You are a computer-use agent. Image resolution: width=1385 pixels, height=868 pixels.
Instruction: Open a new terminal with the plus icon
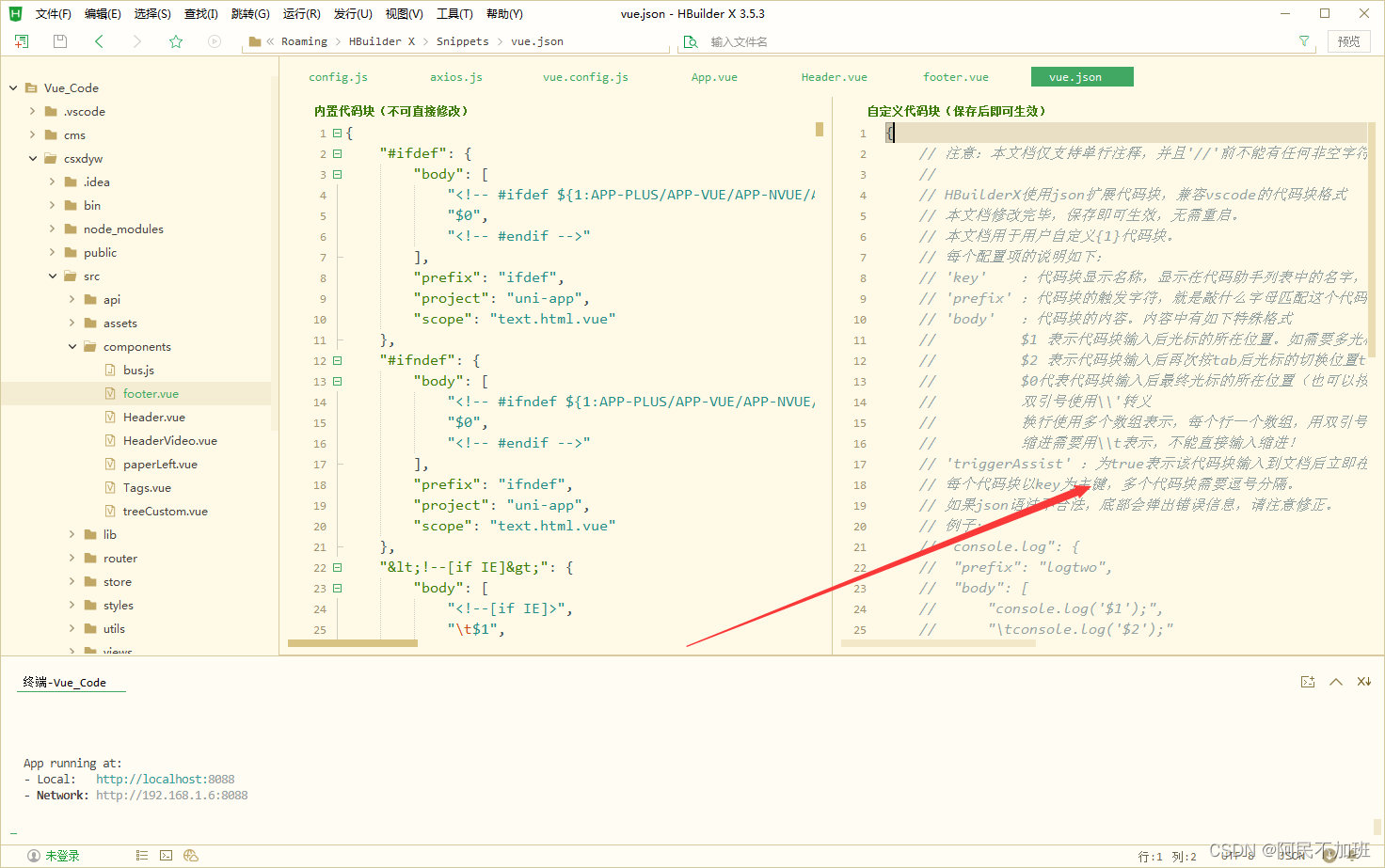[1308, 682]
